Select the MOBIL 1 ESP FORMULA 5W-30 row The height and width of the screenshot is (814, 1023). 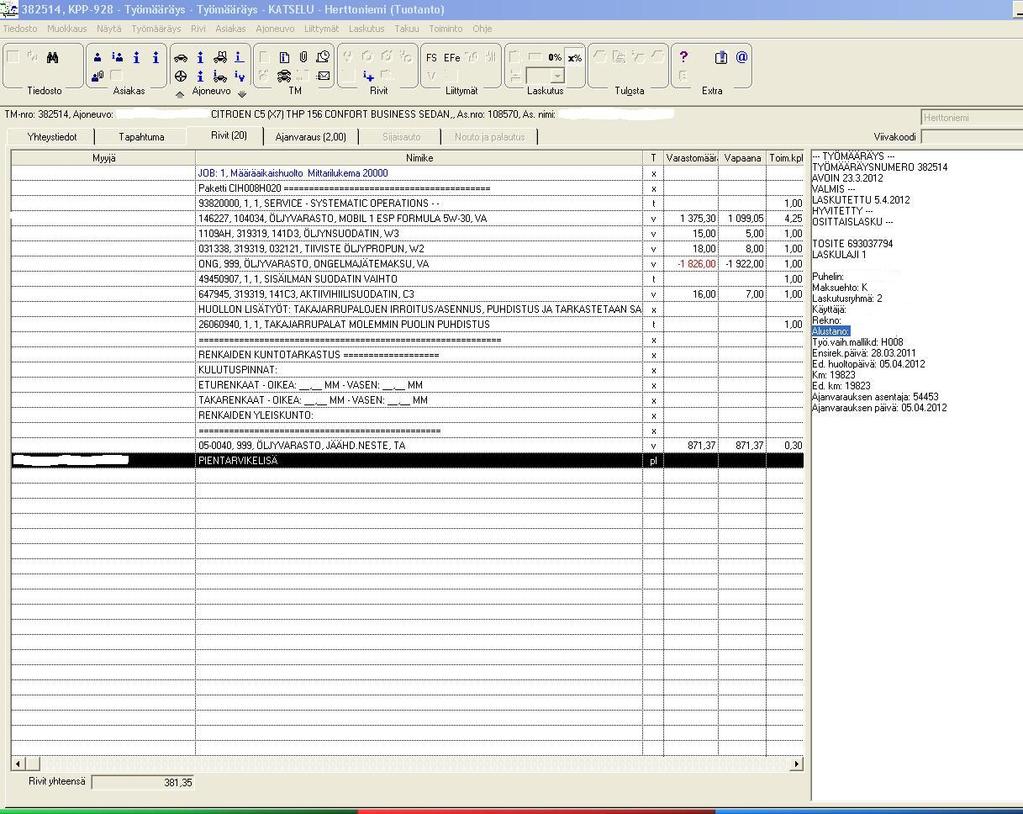pos(407,219)
